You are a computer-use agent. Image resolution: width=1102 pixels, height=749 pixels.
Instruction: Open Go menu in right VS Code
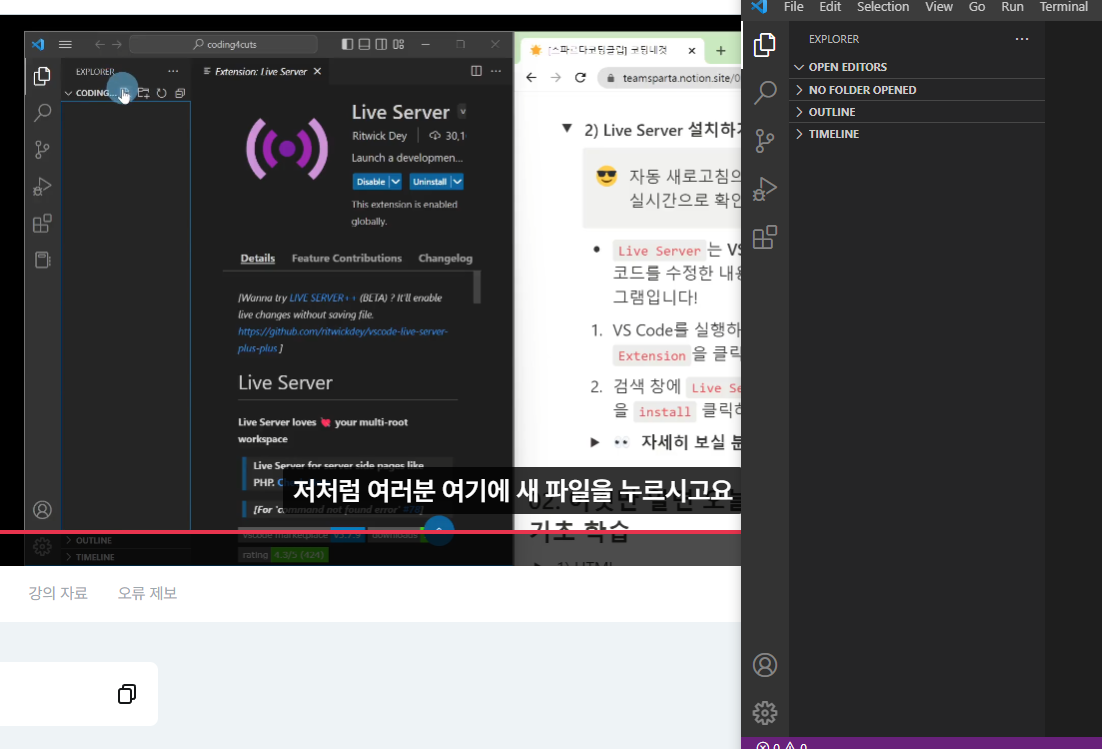(977, 7)
